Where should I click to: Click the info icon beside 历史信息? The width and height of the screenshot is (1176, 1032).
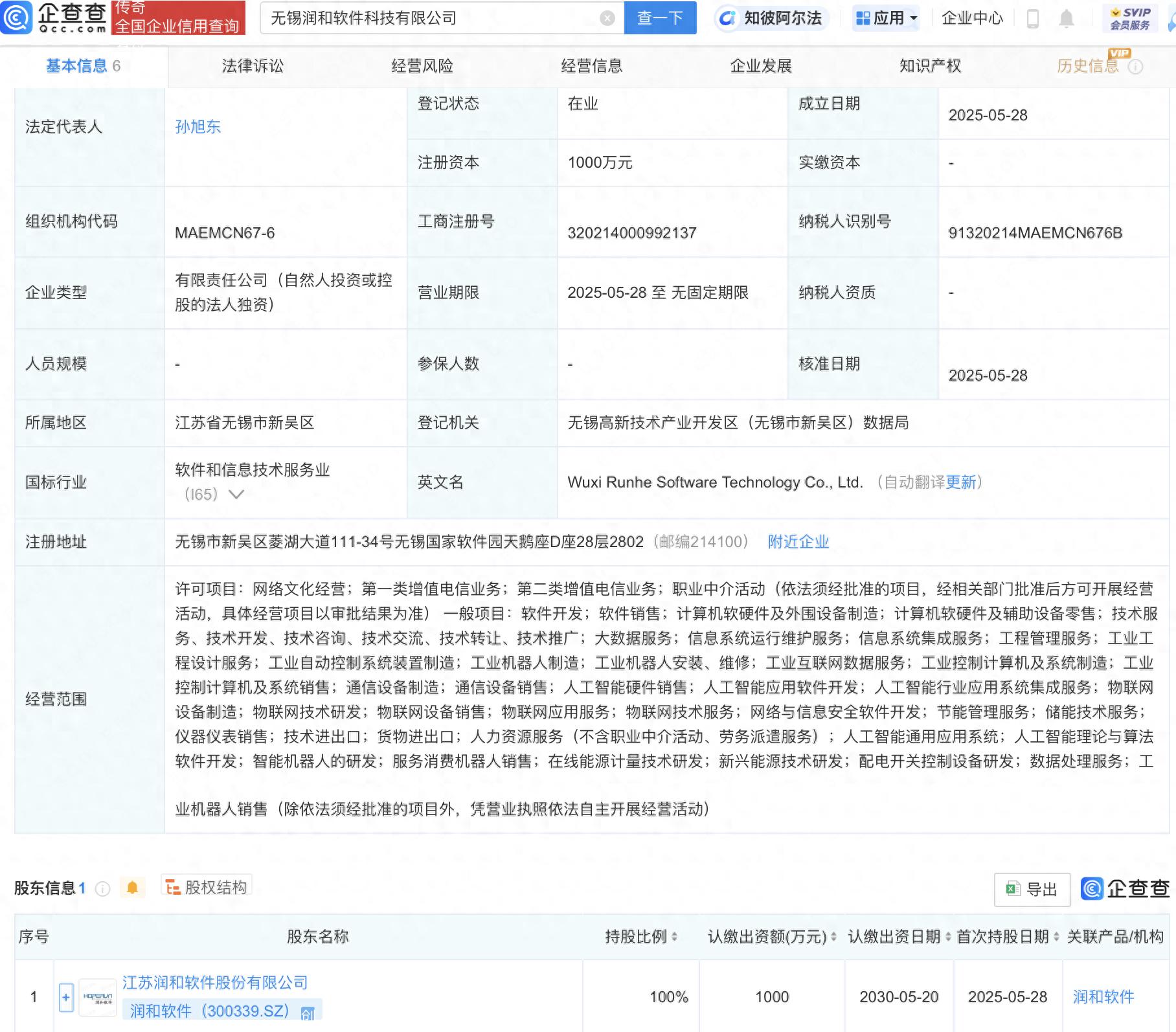pos(1135,67)
